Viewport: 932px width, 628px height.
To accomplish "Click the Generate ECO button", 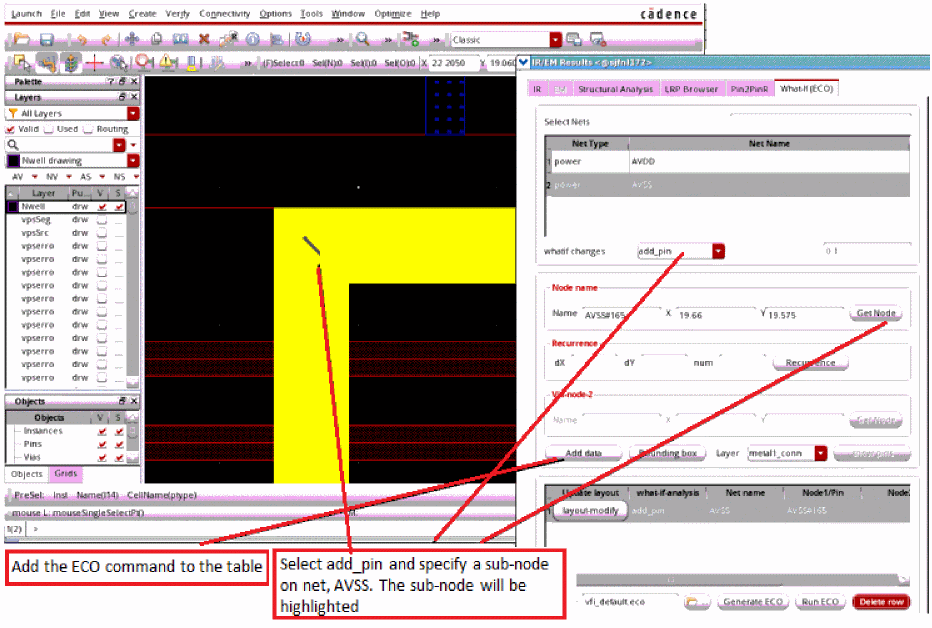I will 752,602.
